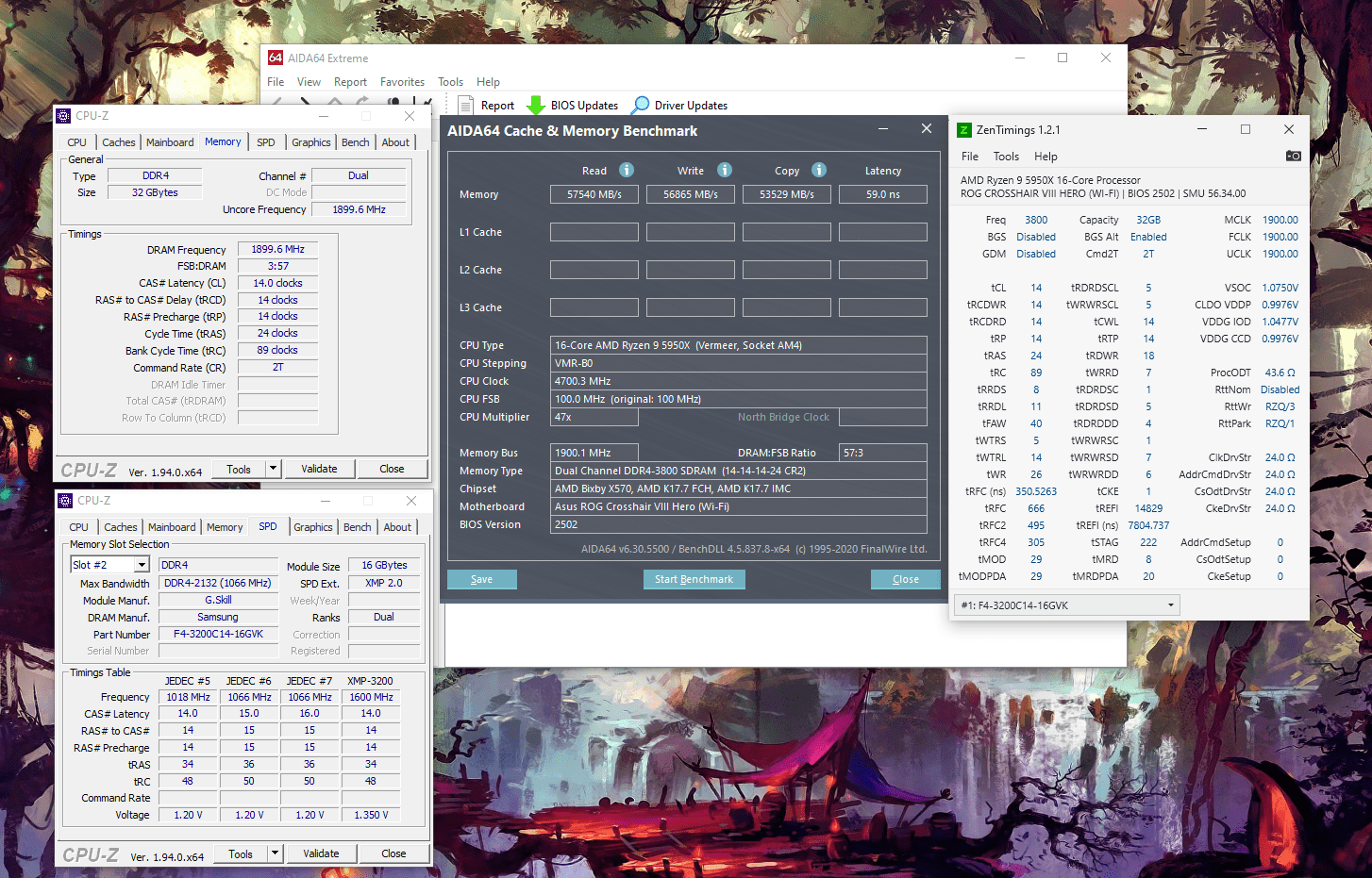Select Graphics tab in upper CPU-Z window
The height and width of the screenshot is (878, 1372).
click(x=311, y=142)
